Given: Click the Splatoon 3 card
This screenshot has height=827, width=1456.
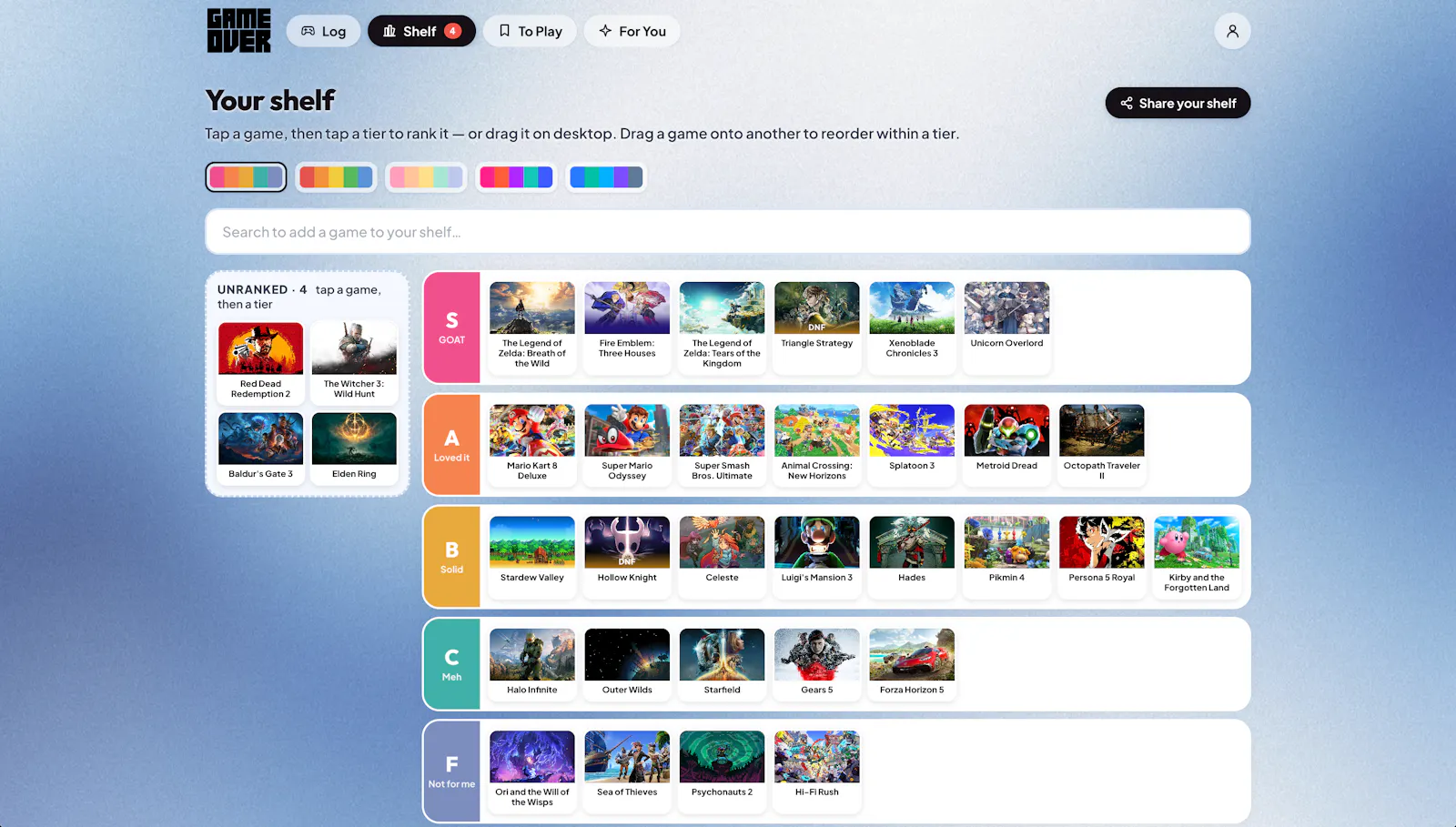Looking at the screenshot, I should coord(912,445).
